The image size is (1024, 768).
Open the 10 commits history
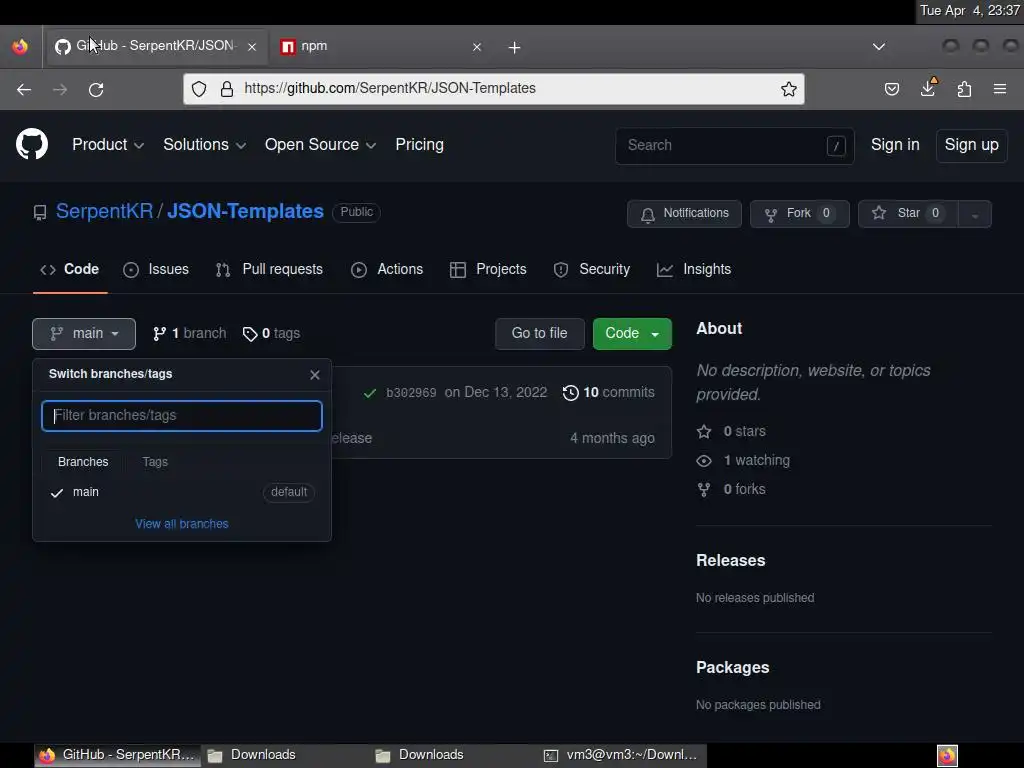click(609, 392)
